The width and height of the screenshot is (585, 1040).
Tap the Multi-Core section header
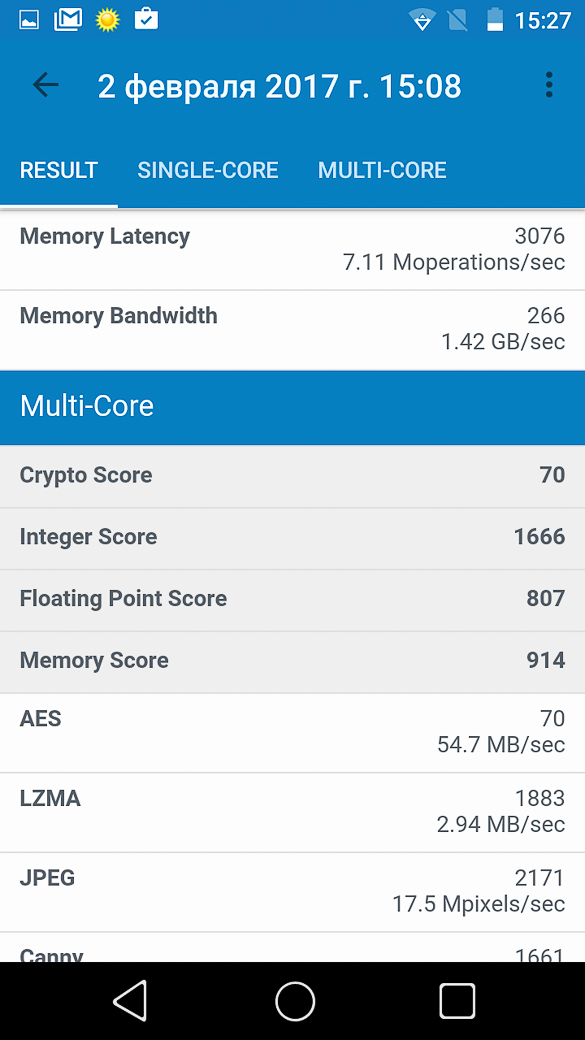click(x=292, y=407)
